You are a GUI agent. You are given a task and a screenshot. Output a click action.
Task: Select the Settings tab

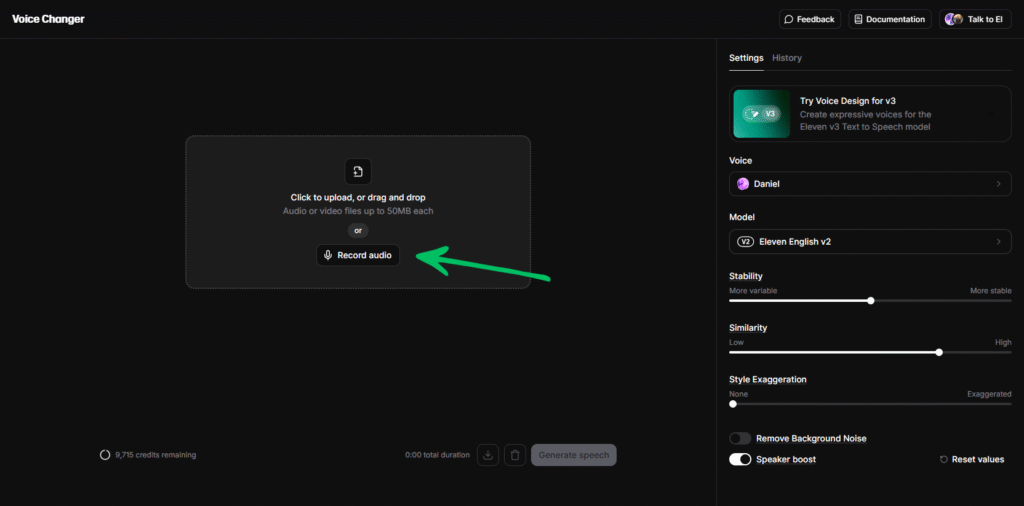(746, 58)
